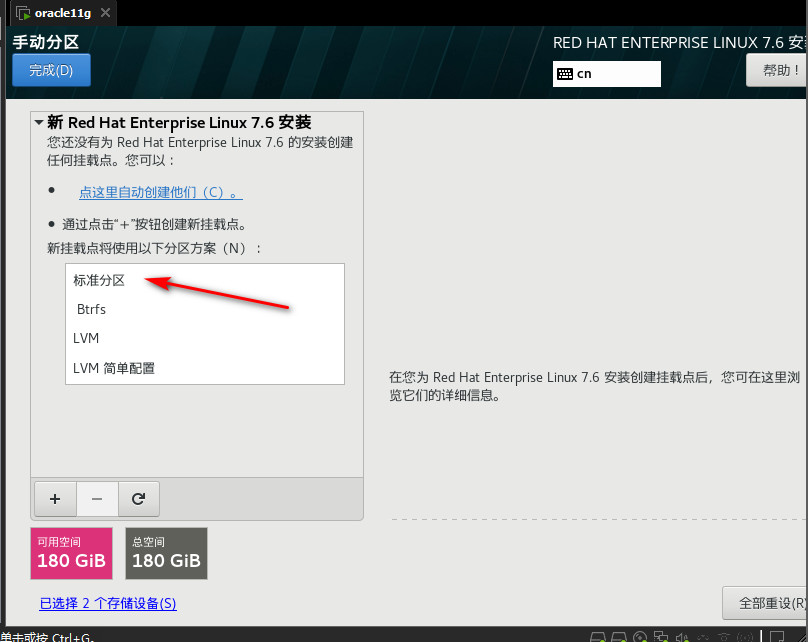809x642 pixels.
Task: Switch to the oracle11g tab
Action: click(x=58, y=13)
